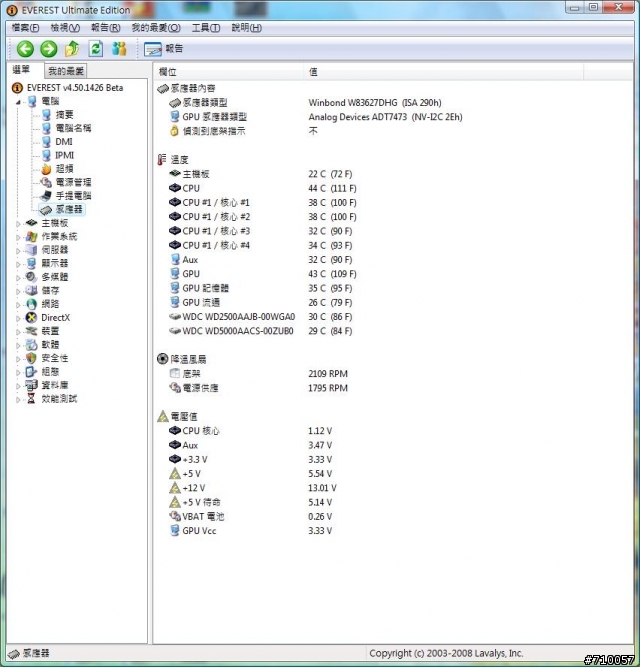Switch to the 我的最愛 tab
Image resolution: width=640 pixels, height=668 pixels.
66,71
